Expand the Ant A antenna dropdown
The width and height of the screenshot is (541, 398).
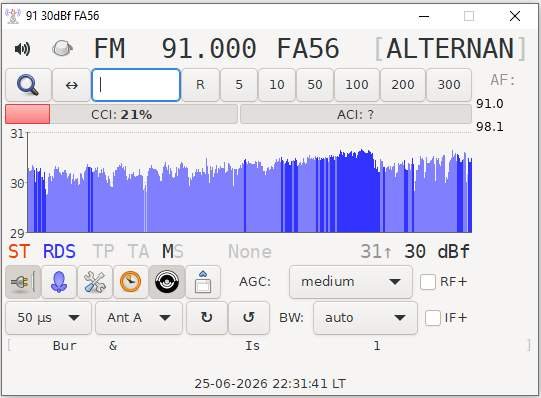coord(139,318)
